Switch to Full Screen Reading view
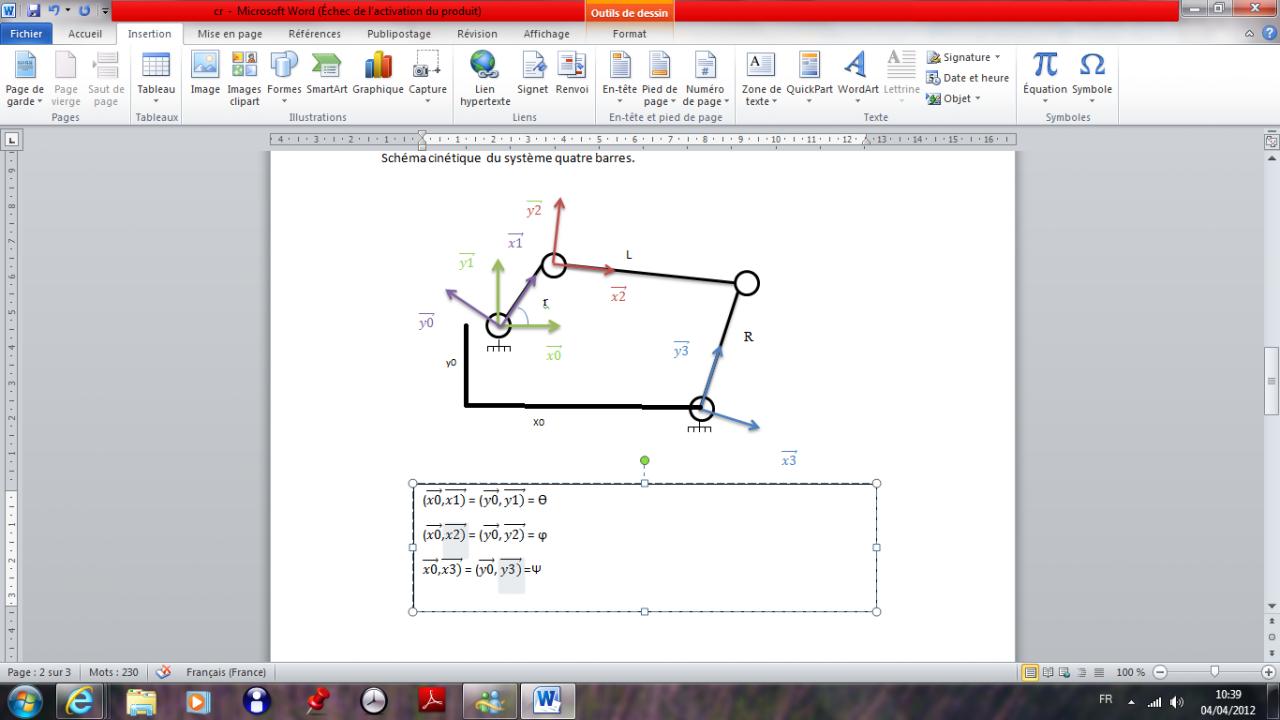 point(1048,672)
